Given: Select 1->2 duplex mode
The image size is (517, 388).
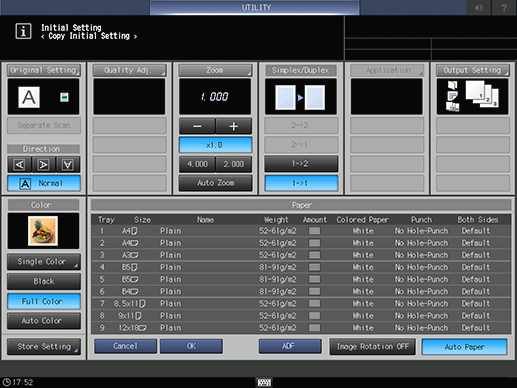Looking at the screenshot, I should [x=301, y=164].
